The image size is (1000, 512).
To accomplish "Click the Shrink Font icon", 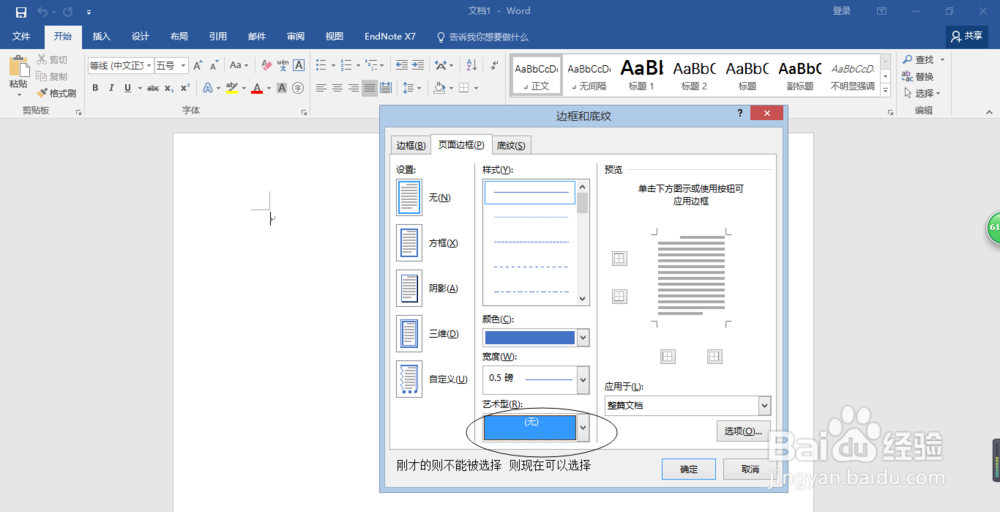I will pyautogui.click(x=214, y=65).
